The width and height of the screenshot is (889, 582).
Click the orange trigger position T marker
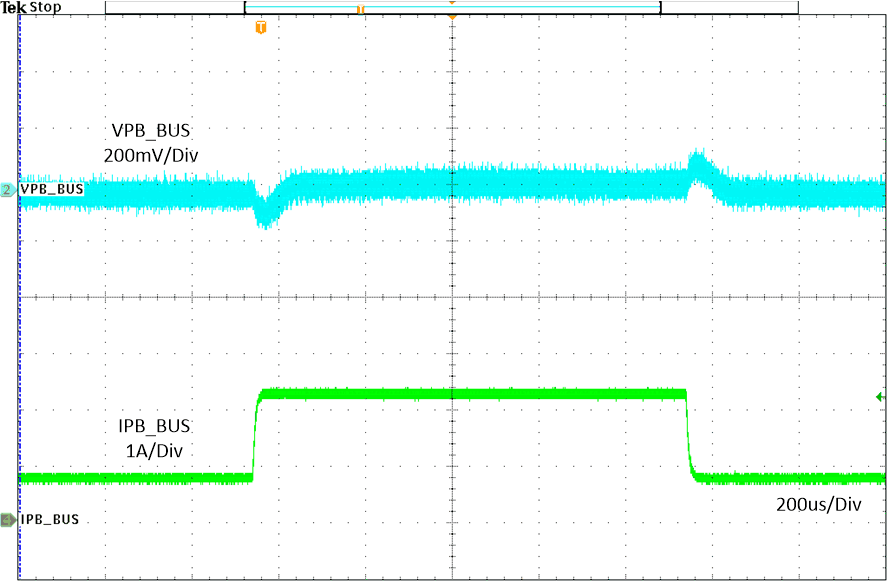pyautogui.click(x=259, y=28)
